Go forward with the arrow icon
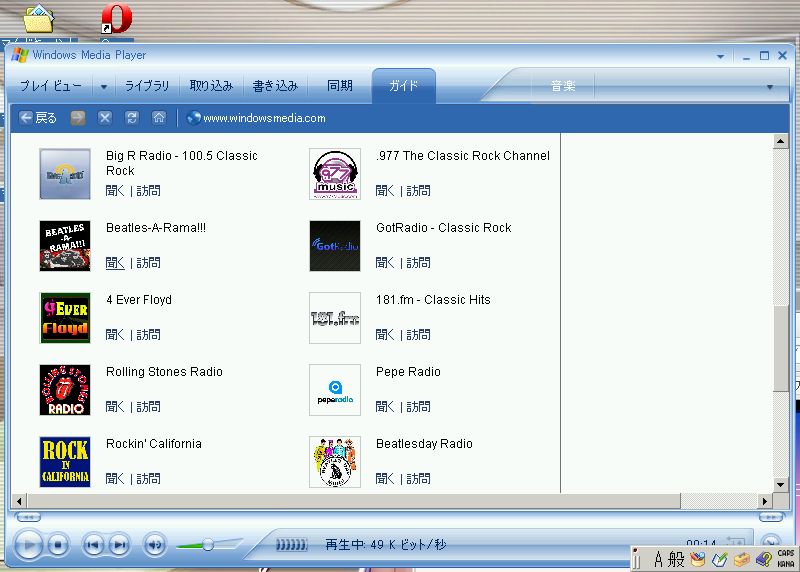The width and height of the screenshot is (800, 572). click(x=78, y=118)
